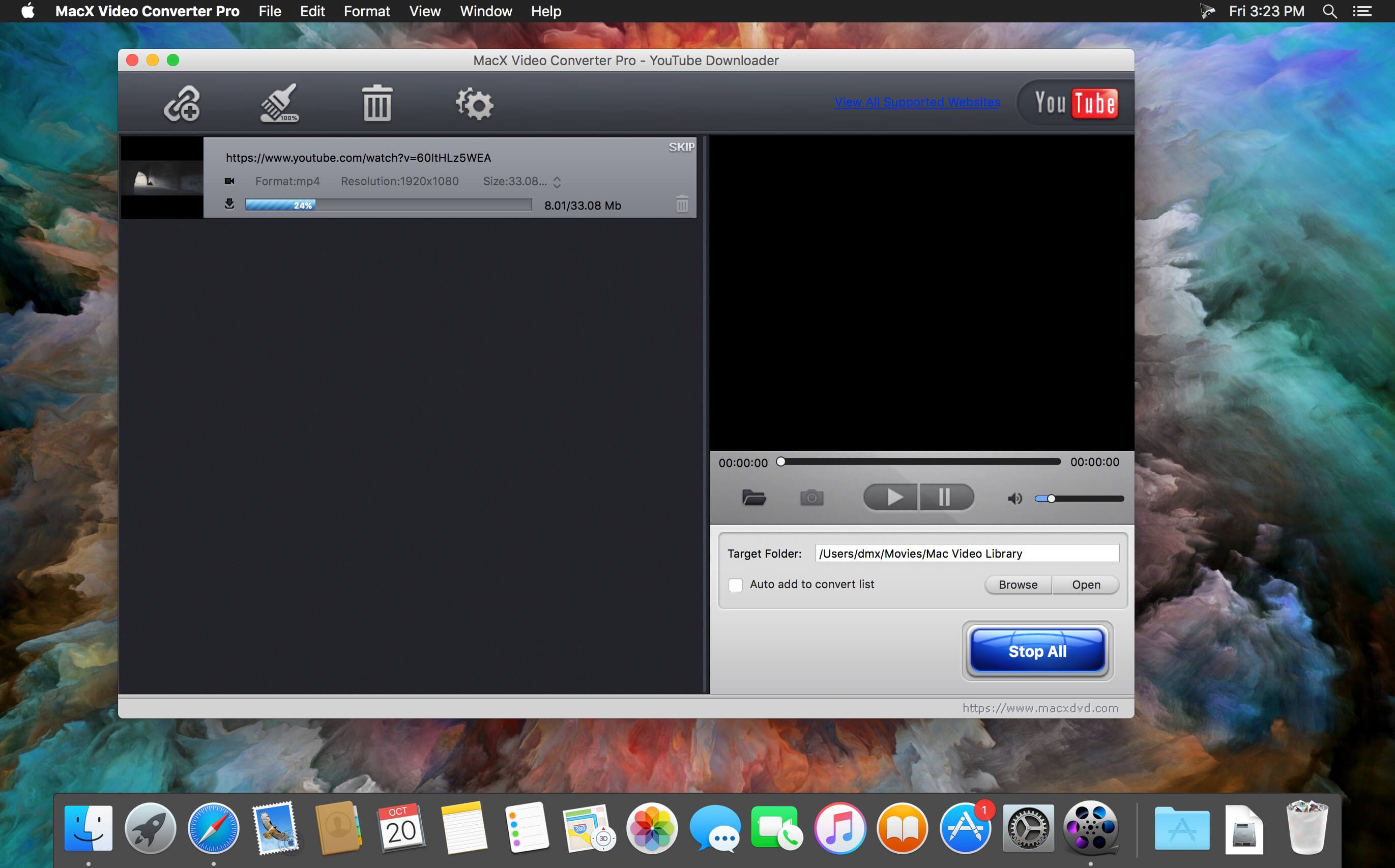Click the size spinner expander next to 33.08
The width and height of the screenshot is (1395, 868).
coord(559,182)
